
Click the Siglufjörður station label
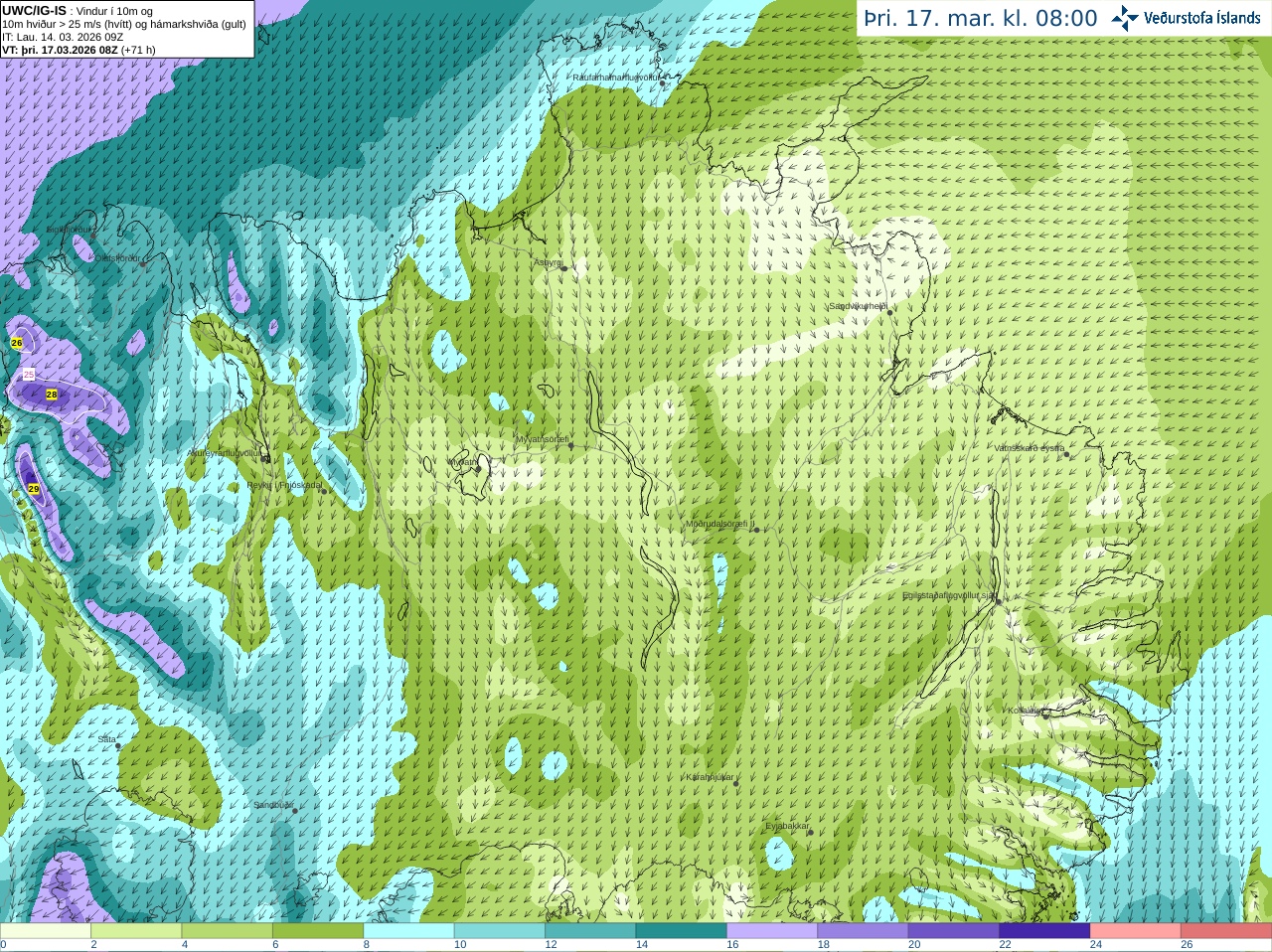tap(71, 230)
